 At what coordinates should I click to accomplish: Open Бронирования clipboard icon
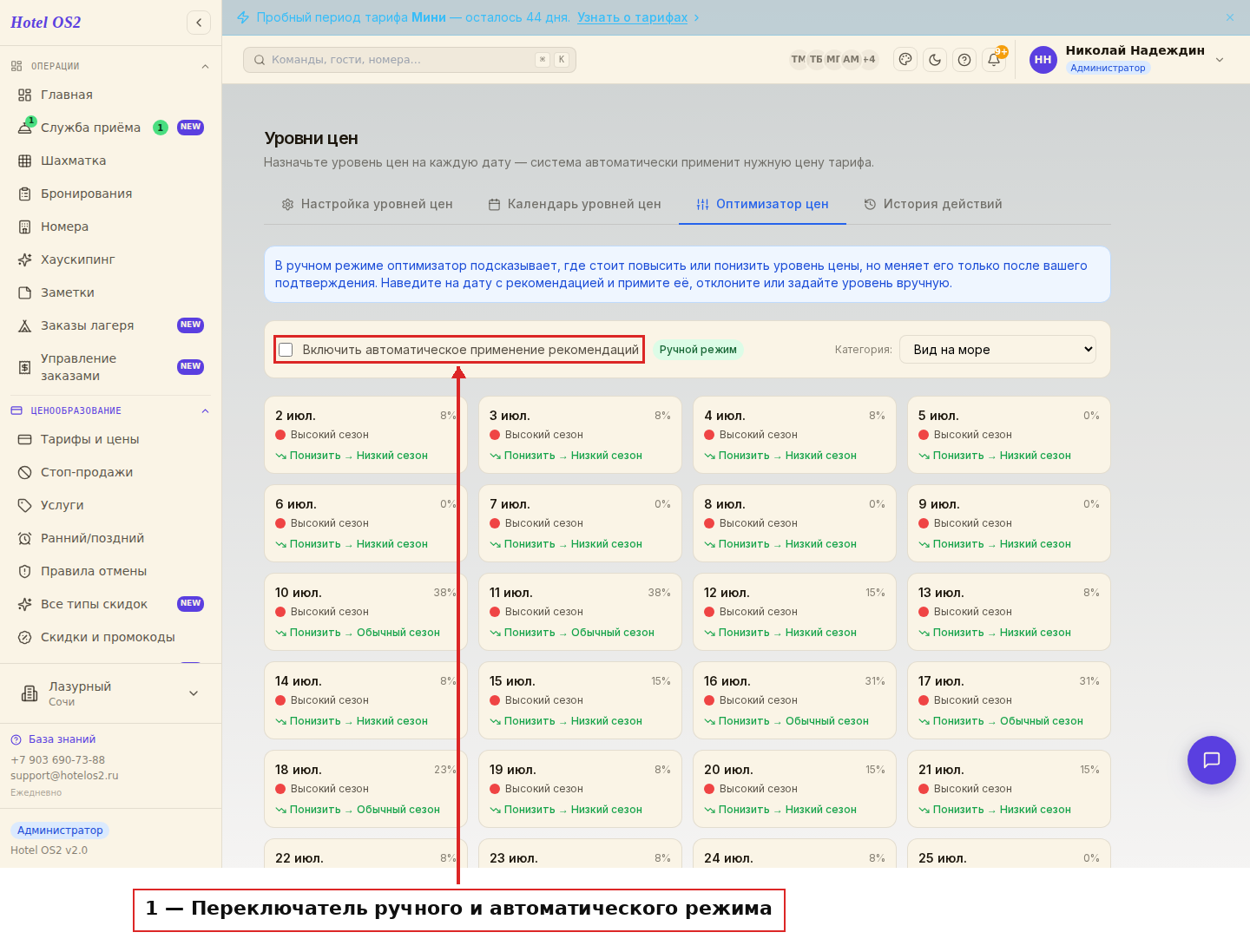(x=24, y=194)
